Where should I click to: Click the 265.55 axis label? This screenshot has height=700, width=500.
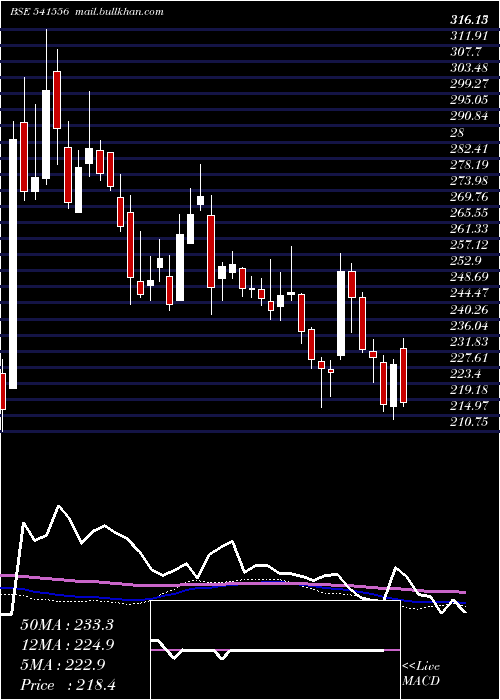[x=469, y=213]
